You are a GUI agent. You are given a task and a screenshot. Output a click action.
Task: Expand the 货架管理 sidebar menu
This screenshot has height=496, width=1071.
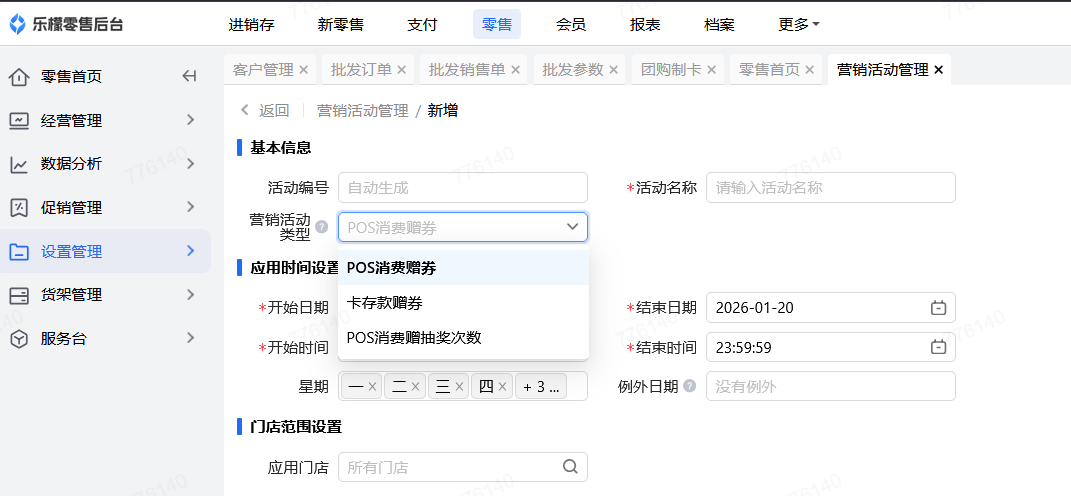click(x=191, y=294)
